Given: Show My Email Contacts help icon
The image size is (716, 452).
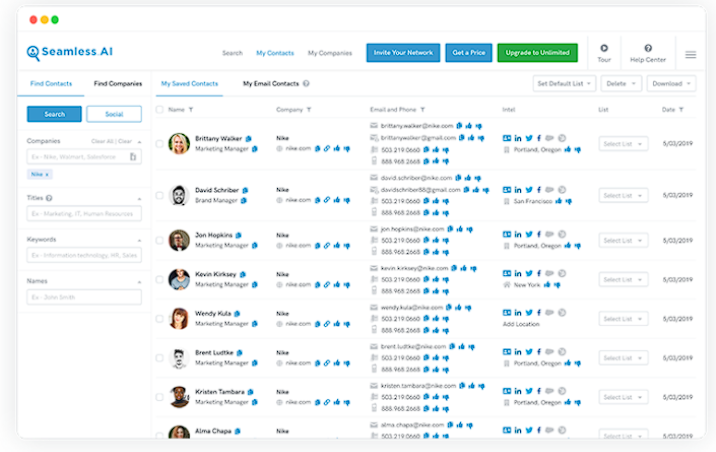Looking at the screenshot, I should pyautogui.click(x=306, y=84).
